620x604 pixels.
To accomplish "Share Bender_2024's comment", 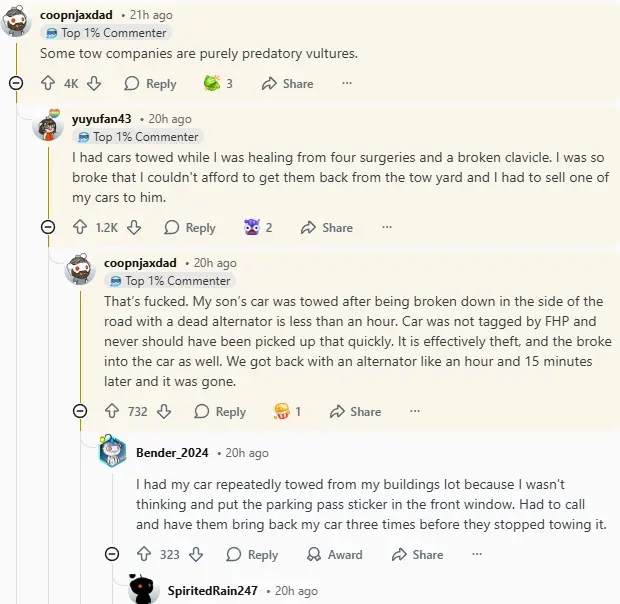I will (x=417, y=554).
